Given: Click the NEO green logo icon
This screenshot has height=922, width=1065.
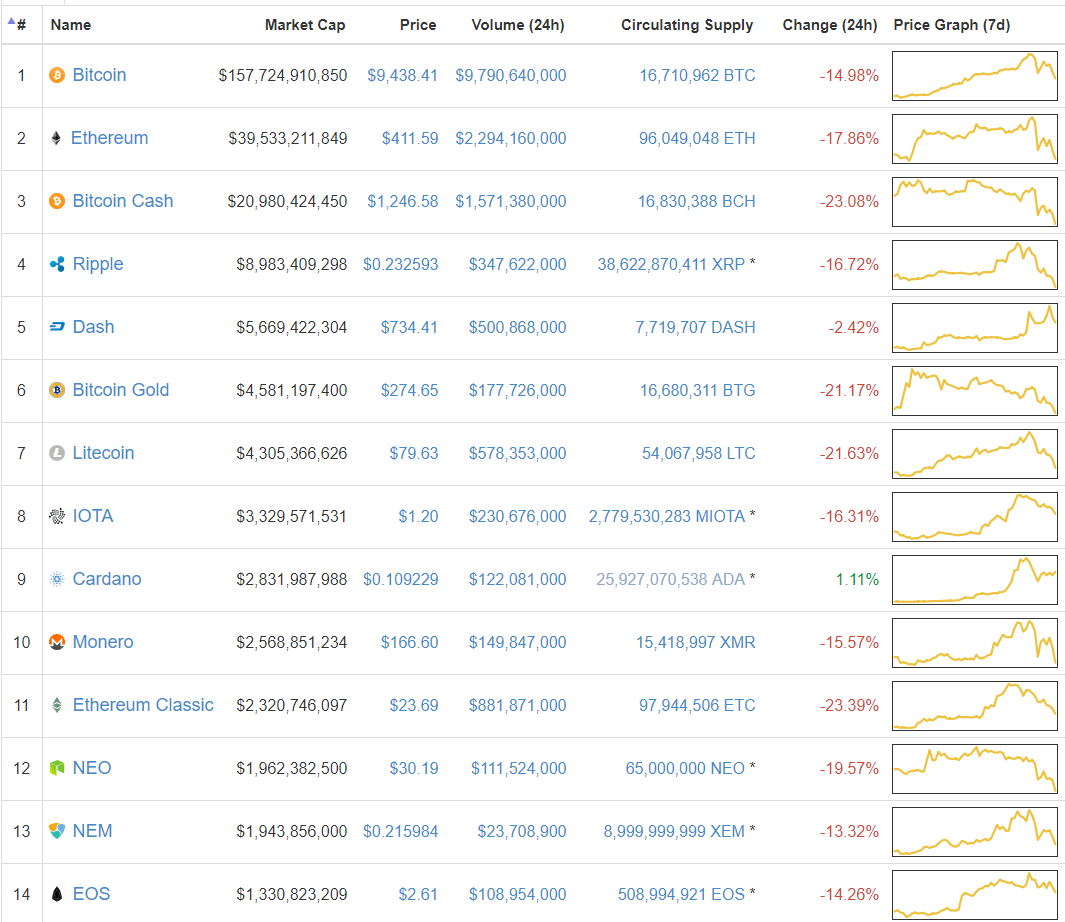Looking at the screenshot, I should click(57, 768).
